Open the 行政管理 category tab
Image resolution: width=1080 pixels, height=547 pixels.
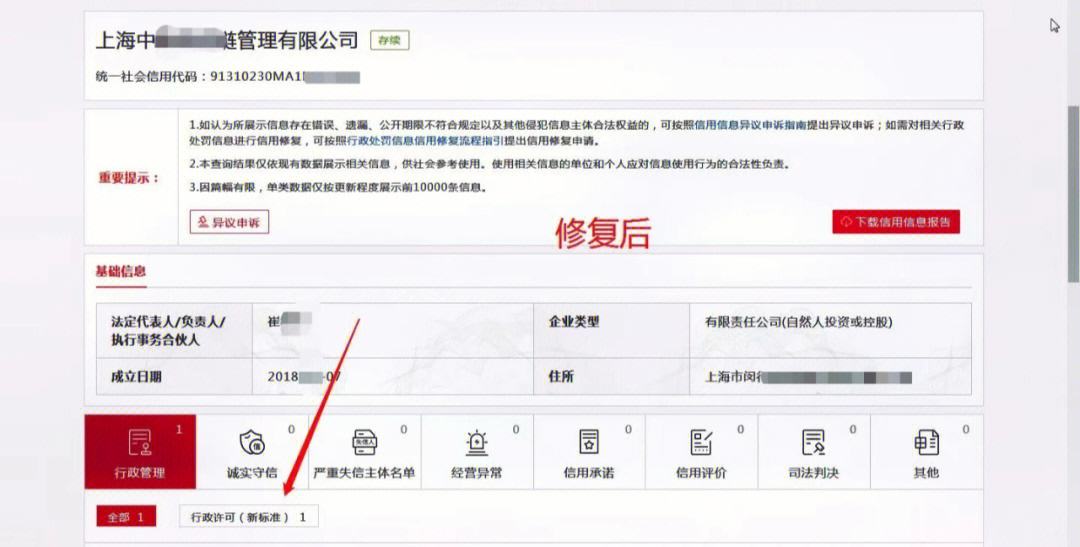click(x=140, y=452)
